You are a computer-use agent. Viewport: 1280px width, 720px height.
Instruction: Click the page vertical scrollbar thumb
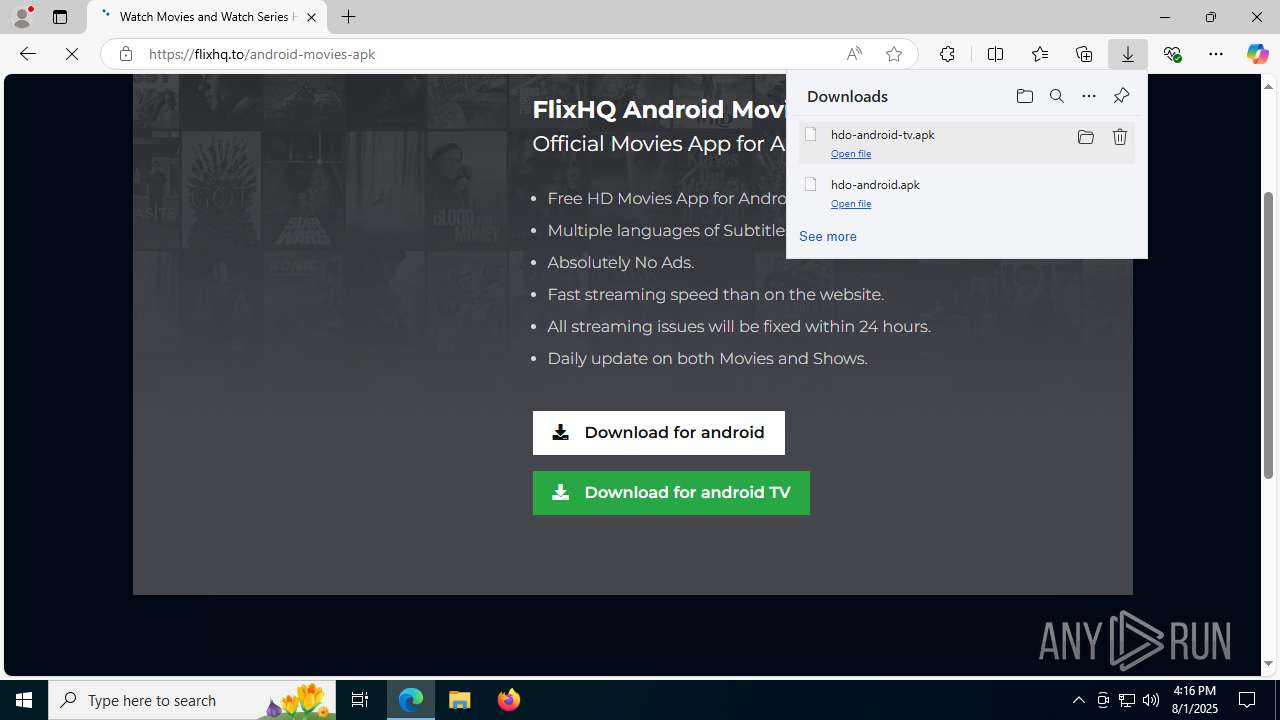click(x=1268, y=335)
